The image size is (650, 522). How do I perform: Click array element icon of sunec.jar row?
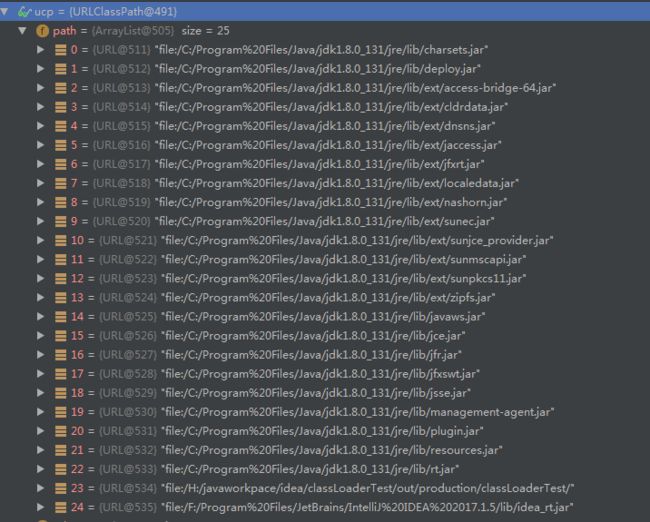click(61, 222)
